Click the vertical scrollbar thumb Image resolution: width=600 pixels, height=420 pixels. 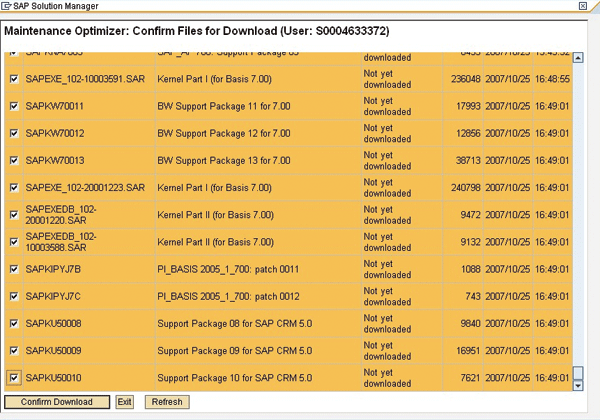tap(578, 373)
